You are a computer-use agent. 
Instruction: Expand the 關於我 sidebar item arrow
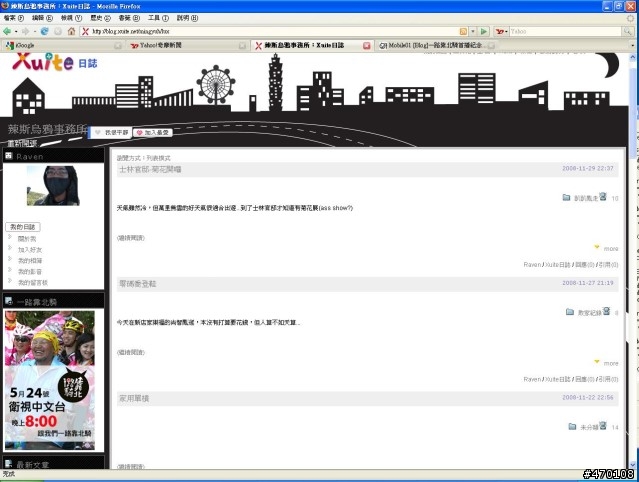[x=10, y=237]
